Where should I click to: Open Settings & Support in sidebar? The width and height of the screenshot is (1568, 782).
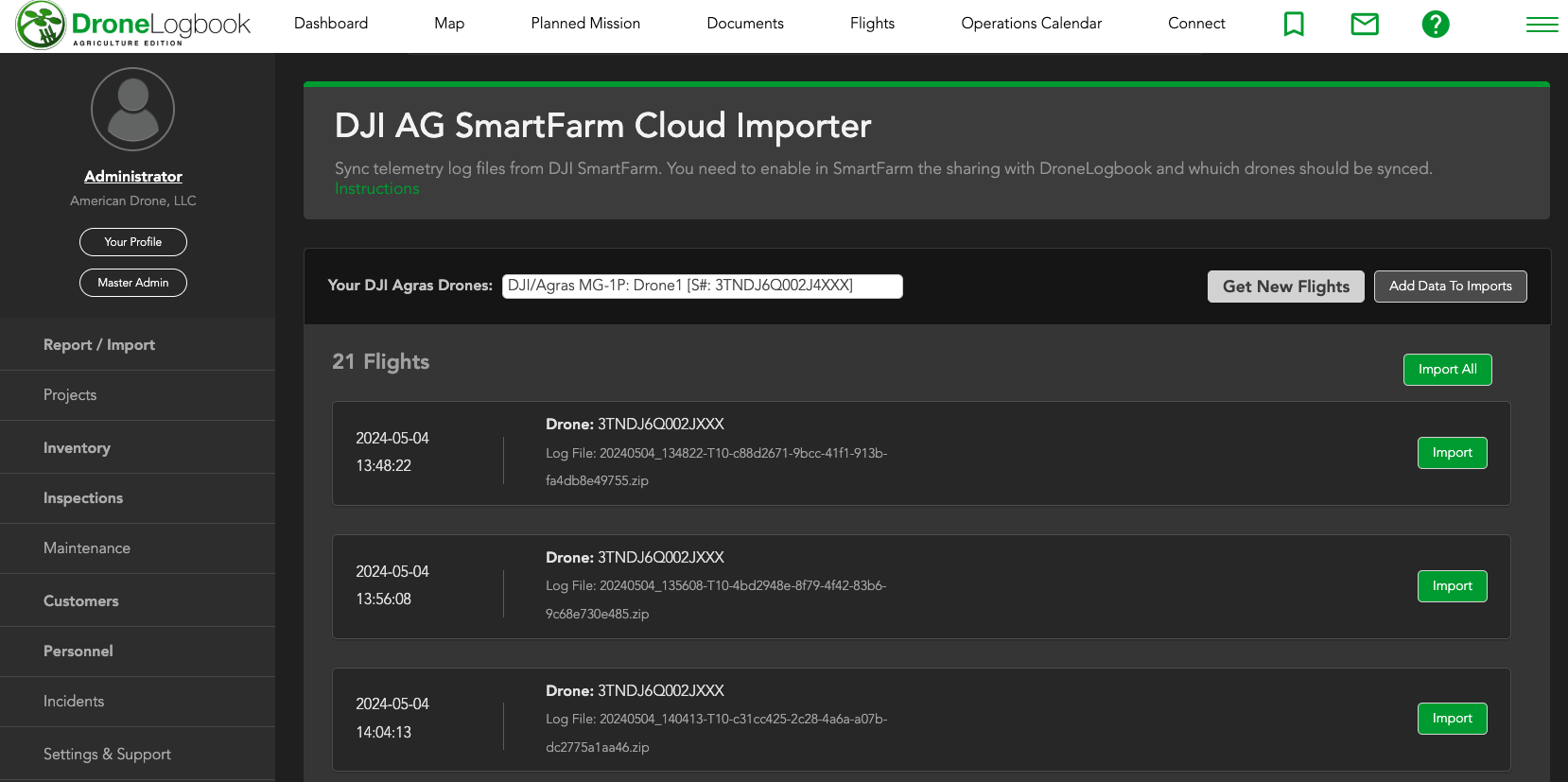click(137, 755)
